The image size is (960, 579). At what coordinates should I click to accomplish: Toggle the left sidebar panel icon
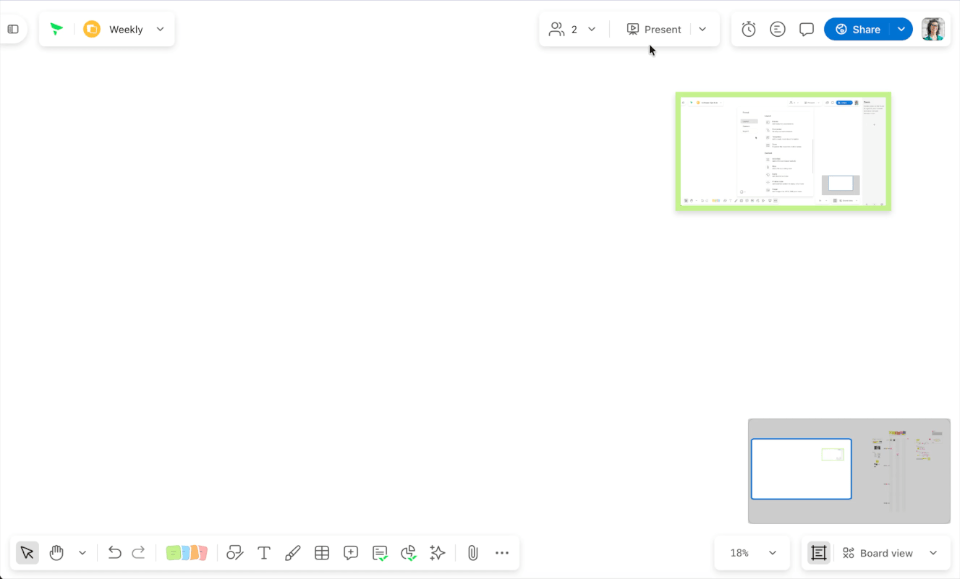(x=13, y=29)
